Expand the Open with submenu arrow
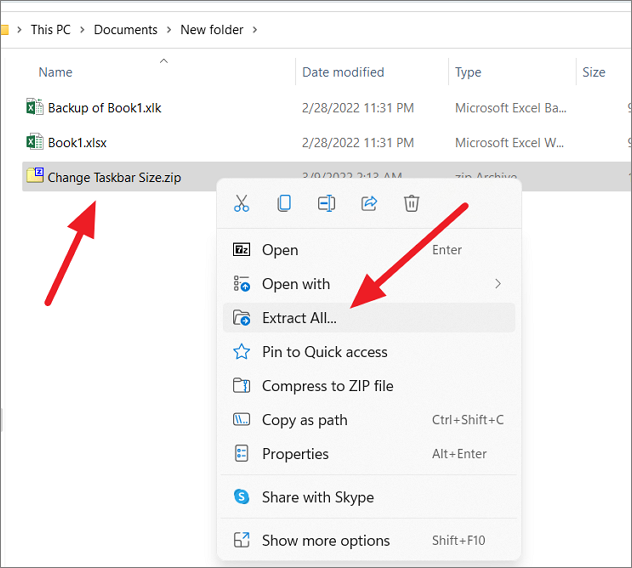Image resolution: width=632 pixels, height=568 pixels. click(x=498, y=284)
